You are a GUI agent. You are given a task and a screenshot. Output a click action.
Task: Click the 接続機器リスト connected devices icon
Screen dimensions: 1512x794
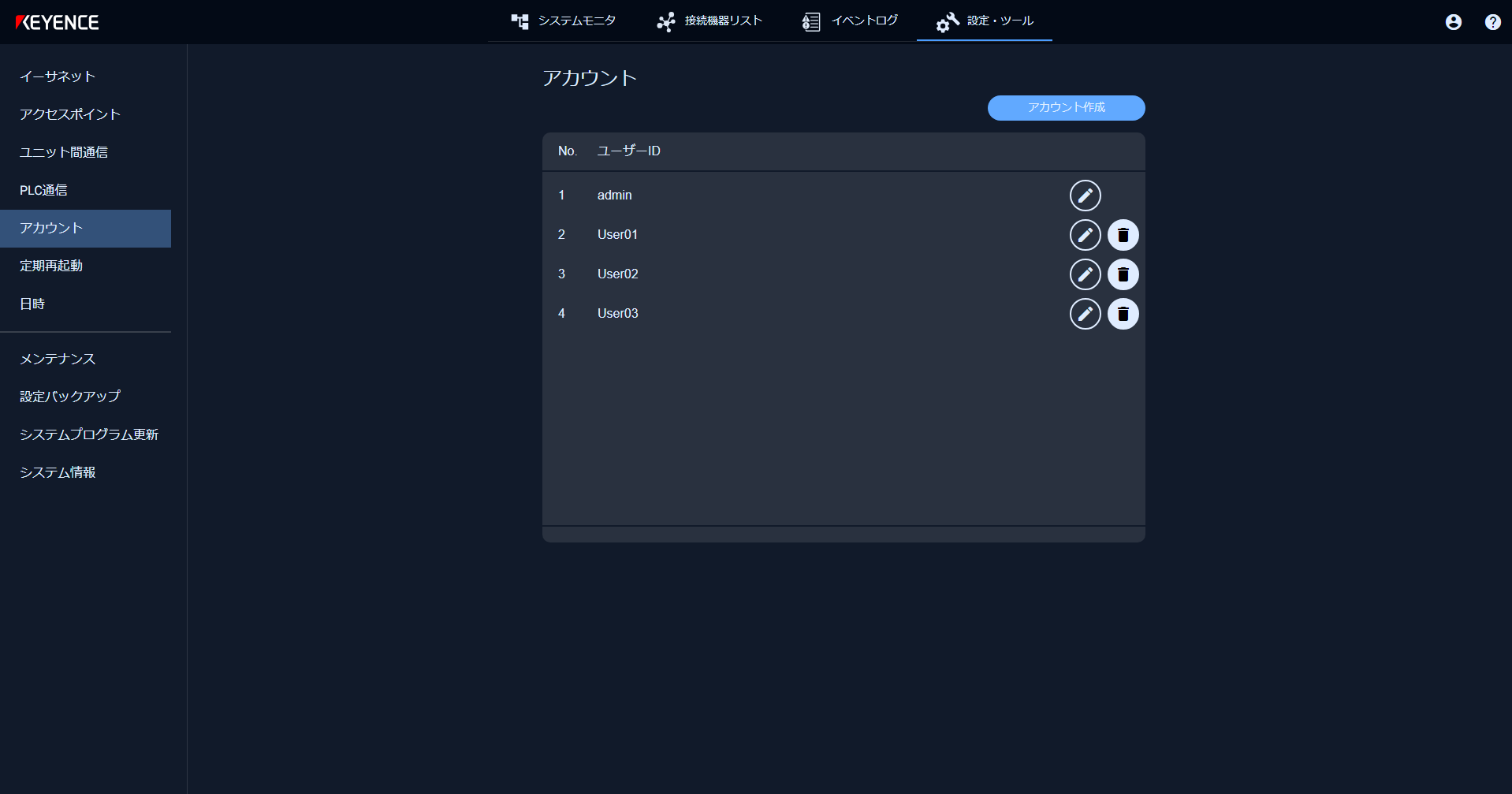666,21
